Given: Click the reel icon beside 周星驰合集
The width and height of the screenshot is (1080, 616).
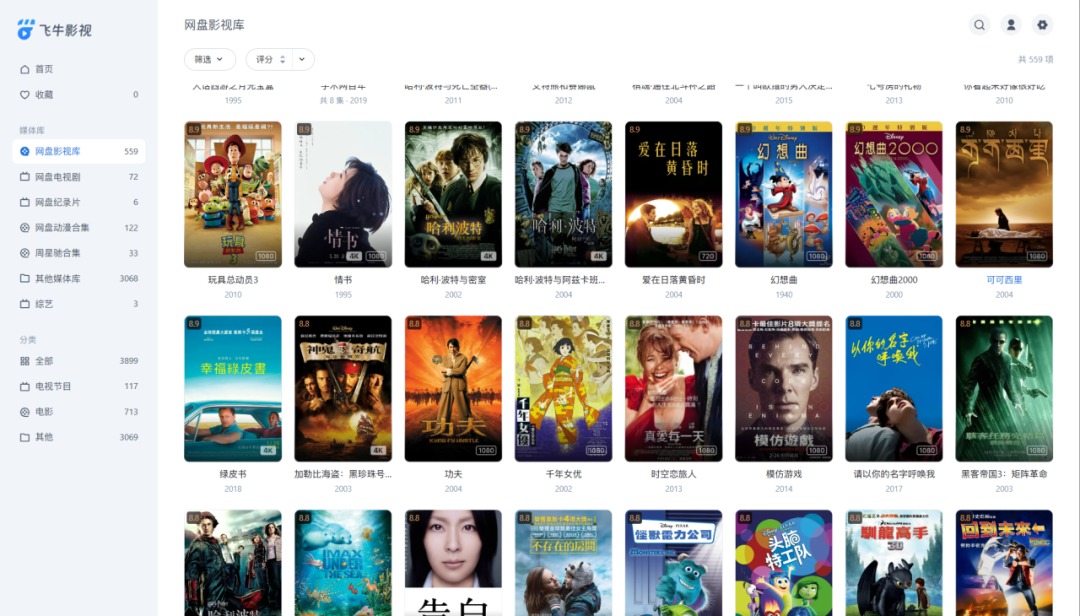Looking at the screenshot, I should coord(25,253).
